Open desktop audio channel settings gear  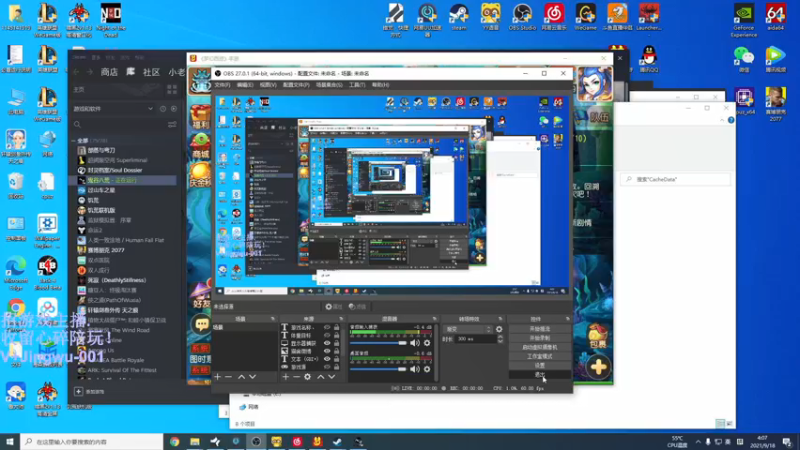click(x=427, y=369)
